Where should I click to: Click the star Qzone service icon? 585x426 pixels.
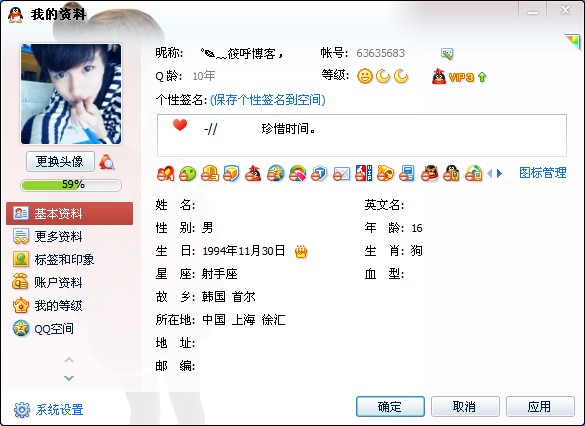(275, 174)
